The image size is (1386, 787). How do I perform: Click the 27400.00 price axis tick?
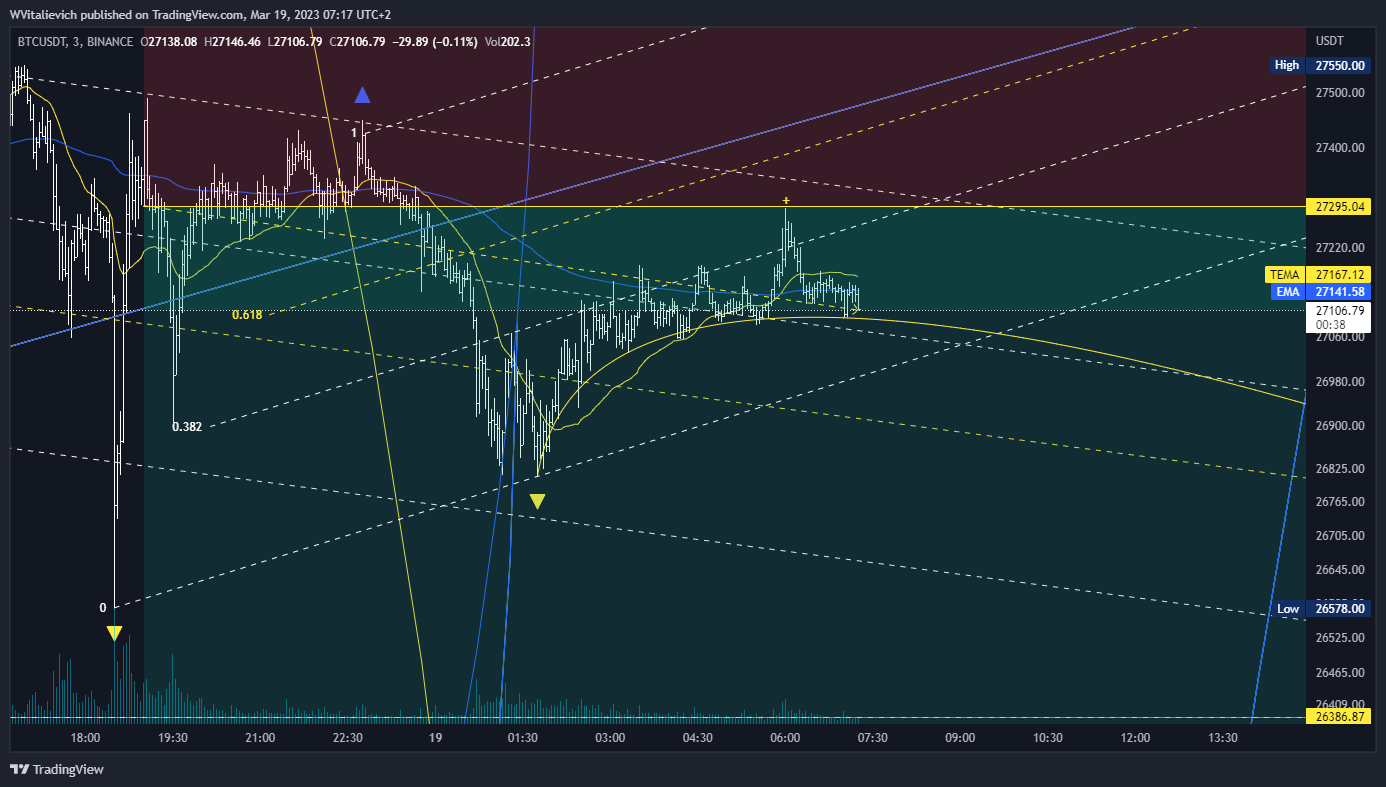(x=1340, y=148)
